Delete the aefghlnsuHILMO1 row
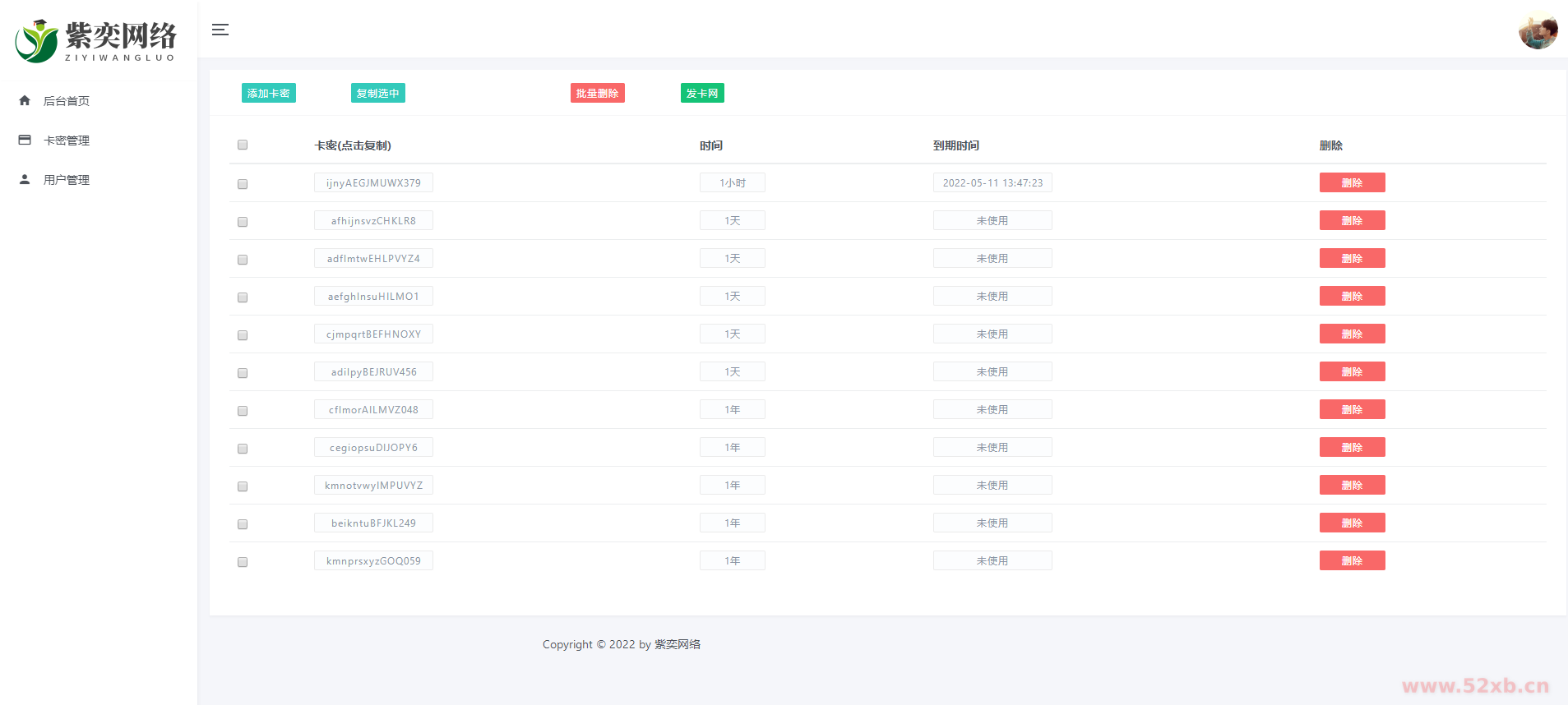Screen dimensions: 1568x705 point(1352,296)
